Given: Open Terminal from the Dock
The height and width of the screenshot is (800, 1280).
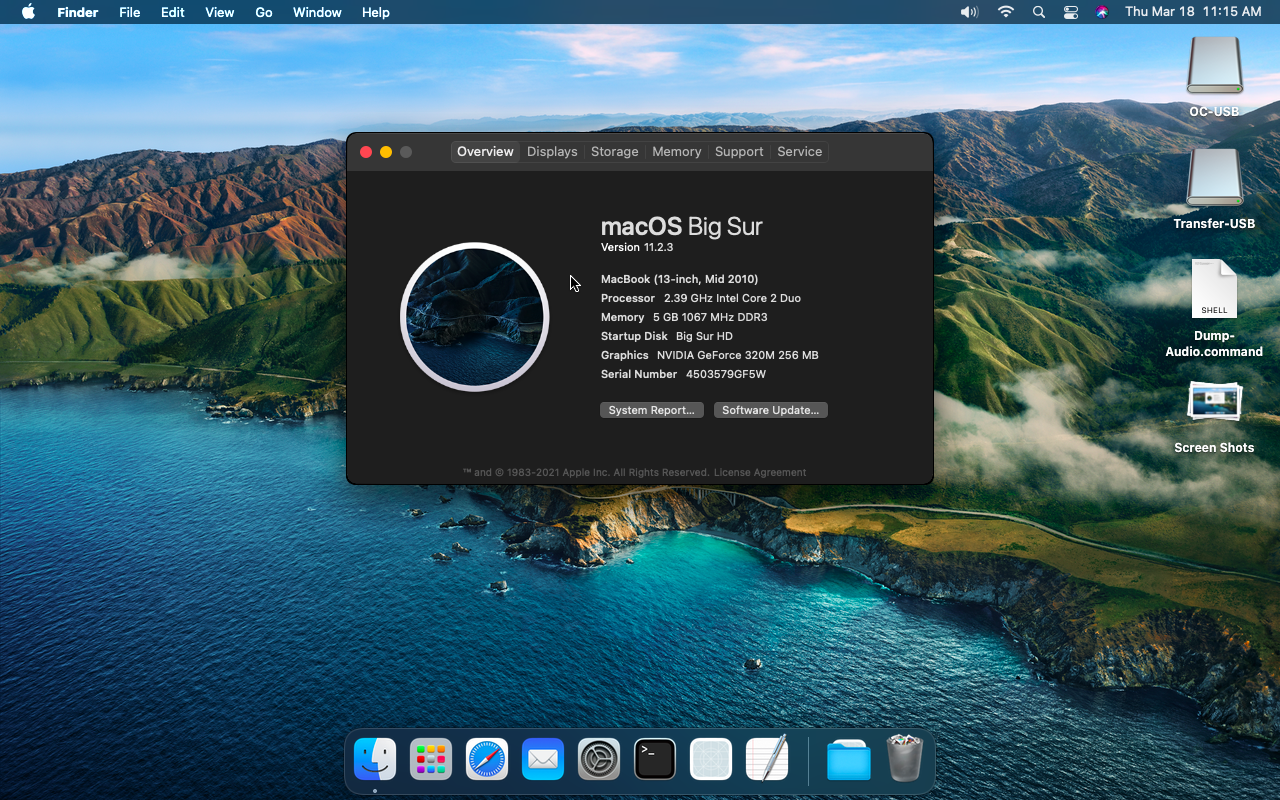Looking at the screenshot, I should 655,760.
